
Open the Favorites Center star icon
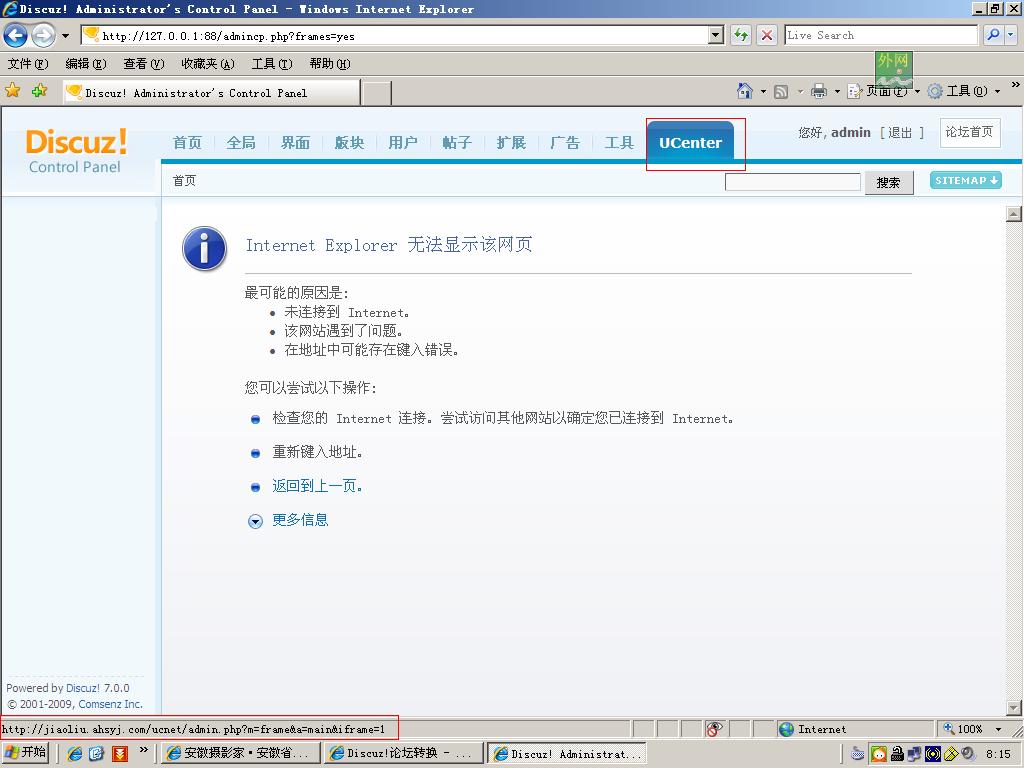click(x=12, y=91)
